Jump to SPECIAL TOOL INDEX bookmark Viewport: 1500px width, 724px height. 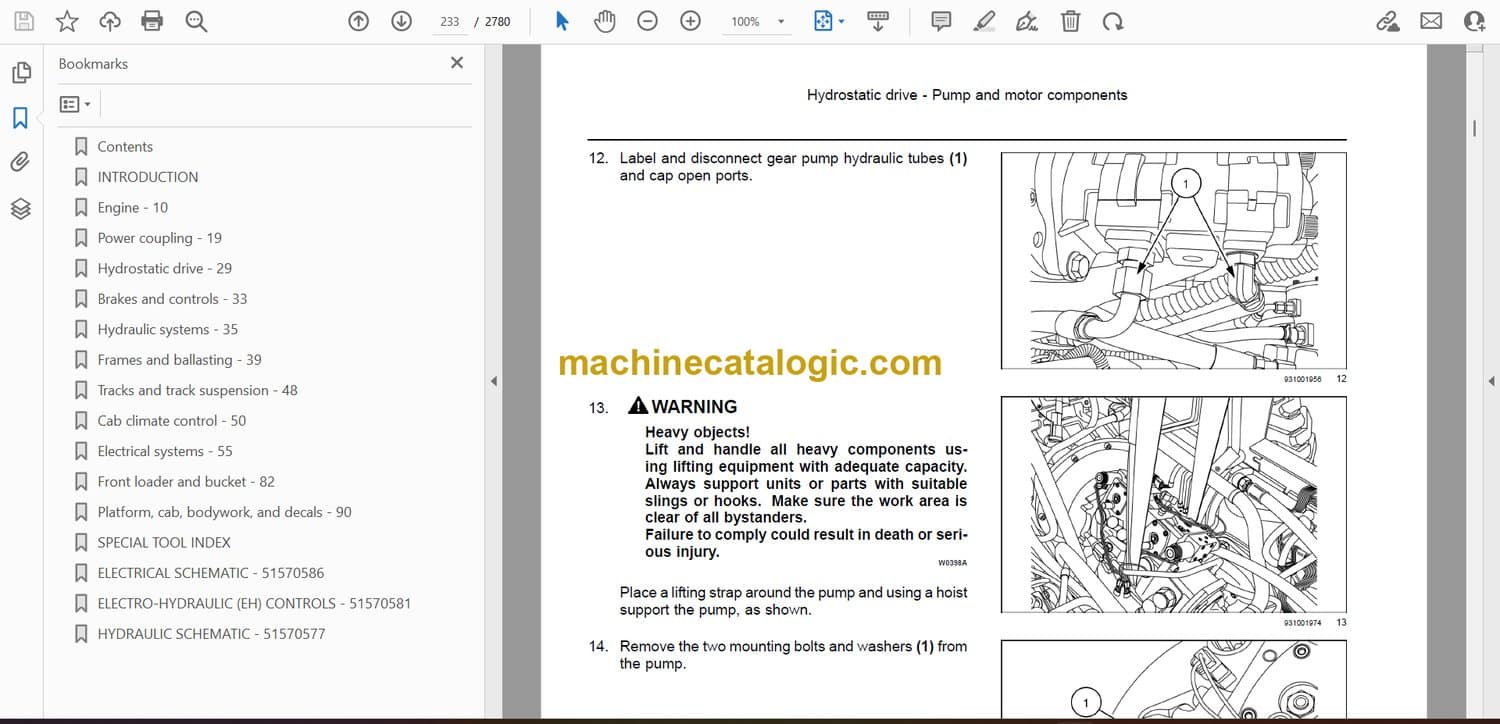pos(163,542)
